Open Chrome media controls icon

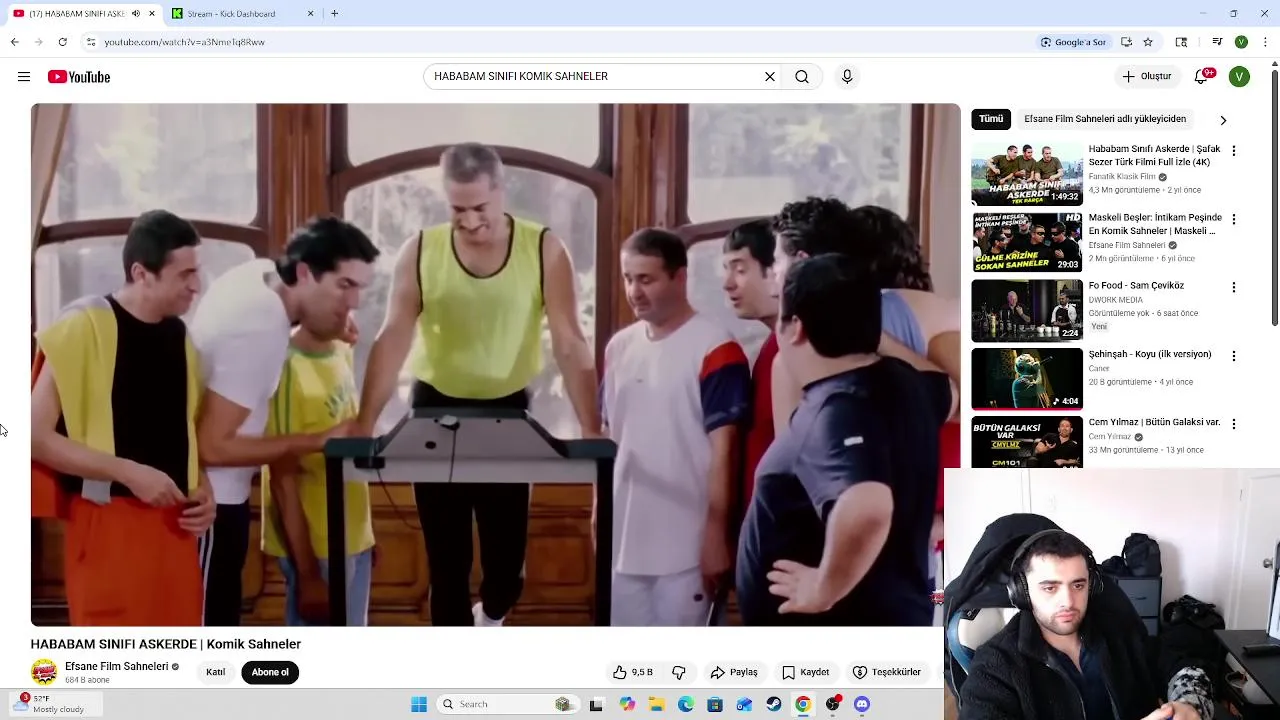pos(1217,42)
